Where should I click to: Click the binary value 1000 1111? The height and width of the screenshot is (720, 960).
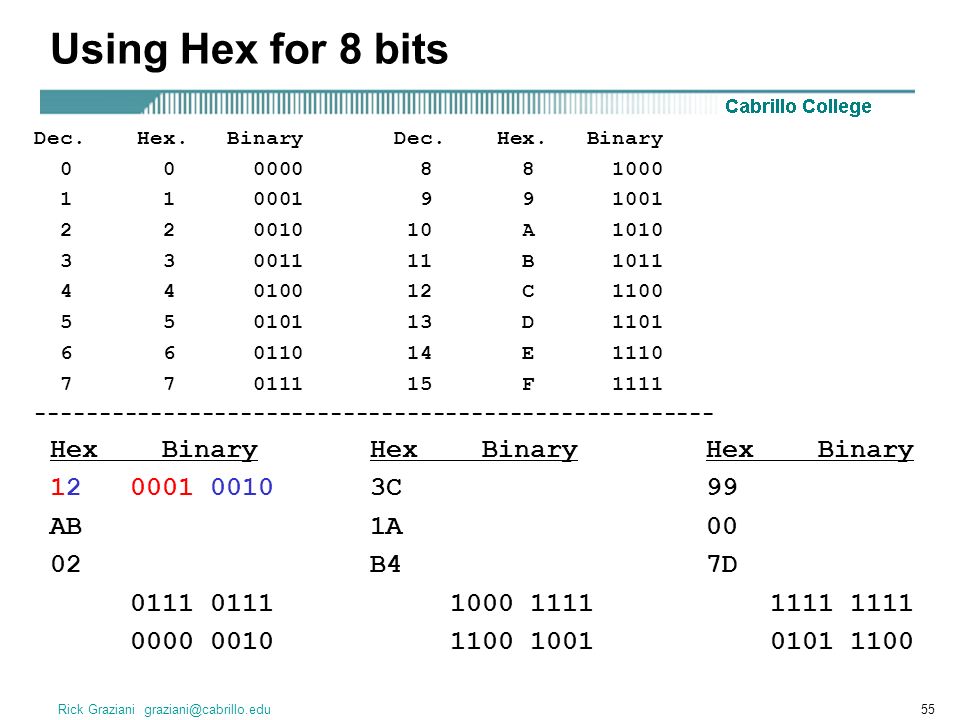tap(522, 603)
